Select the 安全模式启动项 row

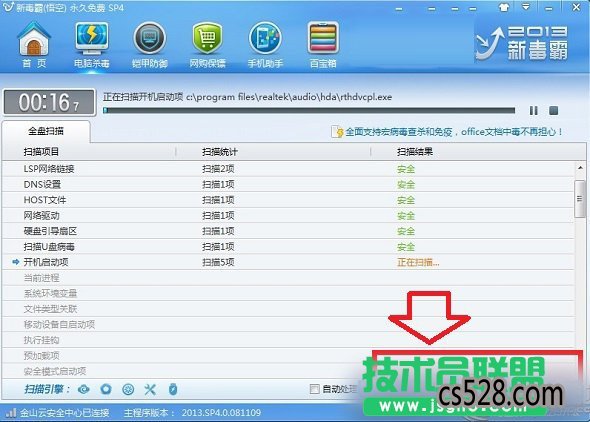click(288, 372)
